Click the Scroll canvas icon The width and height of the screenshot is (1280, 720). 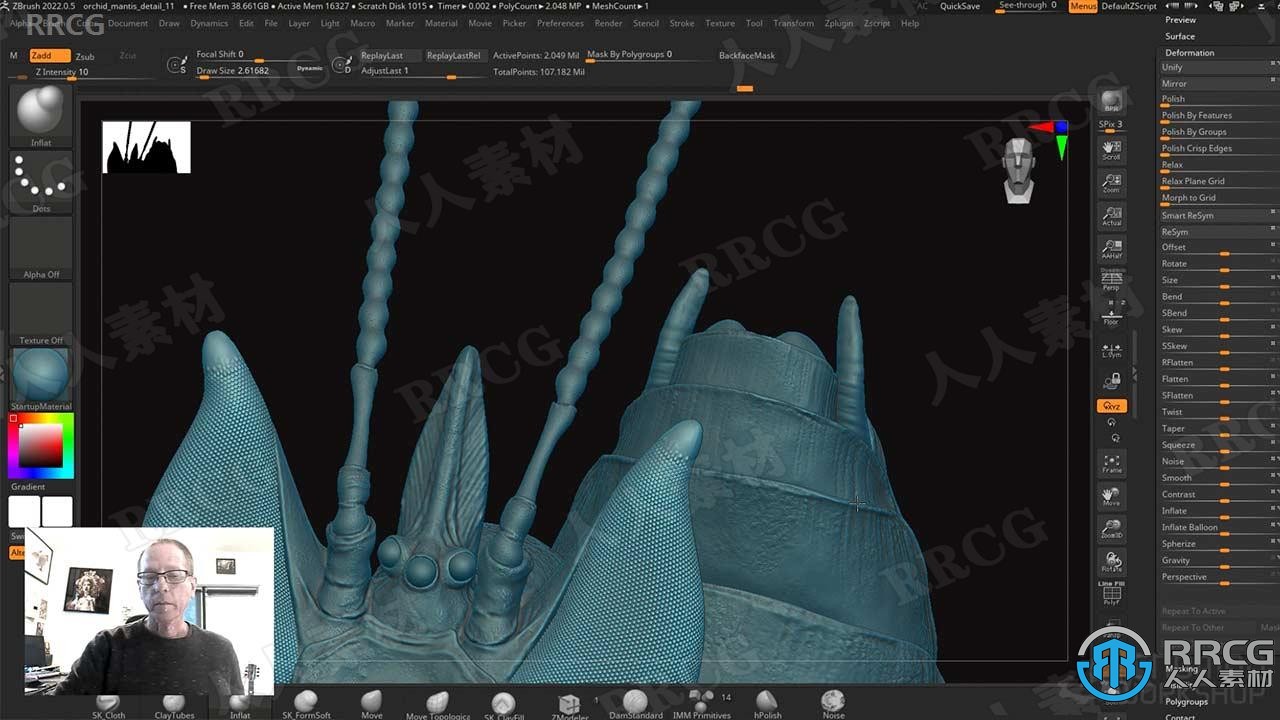(1111, 150)
